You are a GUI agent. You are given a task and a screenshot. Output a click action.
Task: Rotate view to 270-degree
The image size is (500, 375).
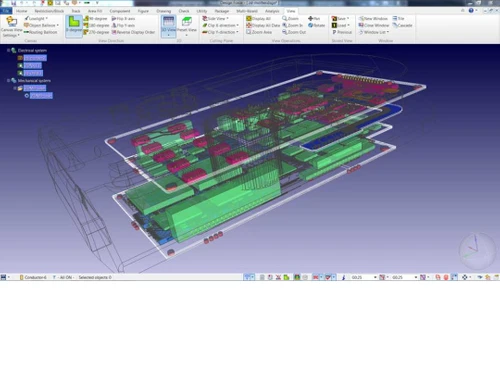pos(96,32)
